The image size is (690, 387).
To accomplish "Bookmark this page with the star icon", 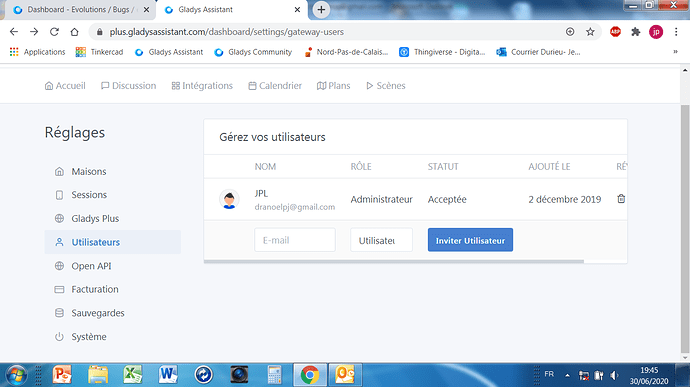I will click(x=590, y=32).
